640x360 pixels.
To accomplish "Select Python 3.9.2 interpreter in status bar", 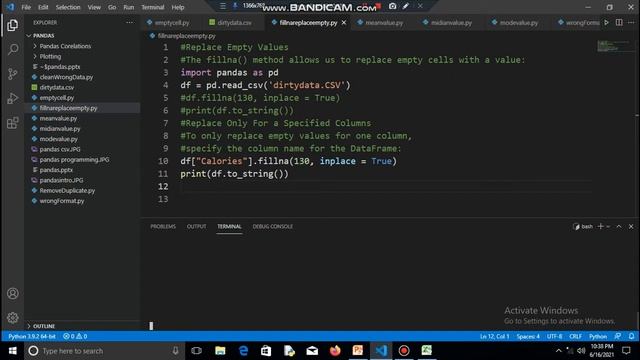I will 31,336.
